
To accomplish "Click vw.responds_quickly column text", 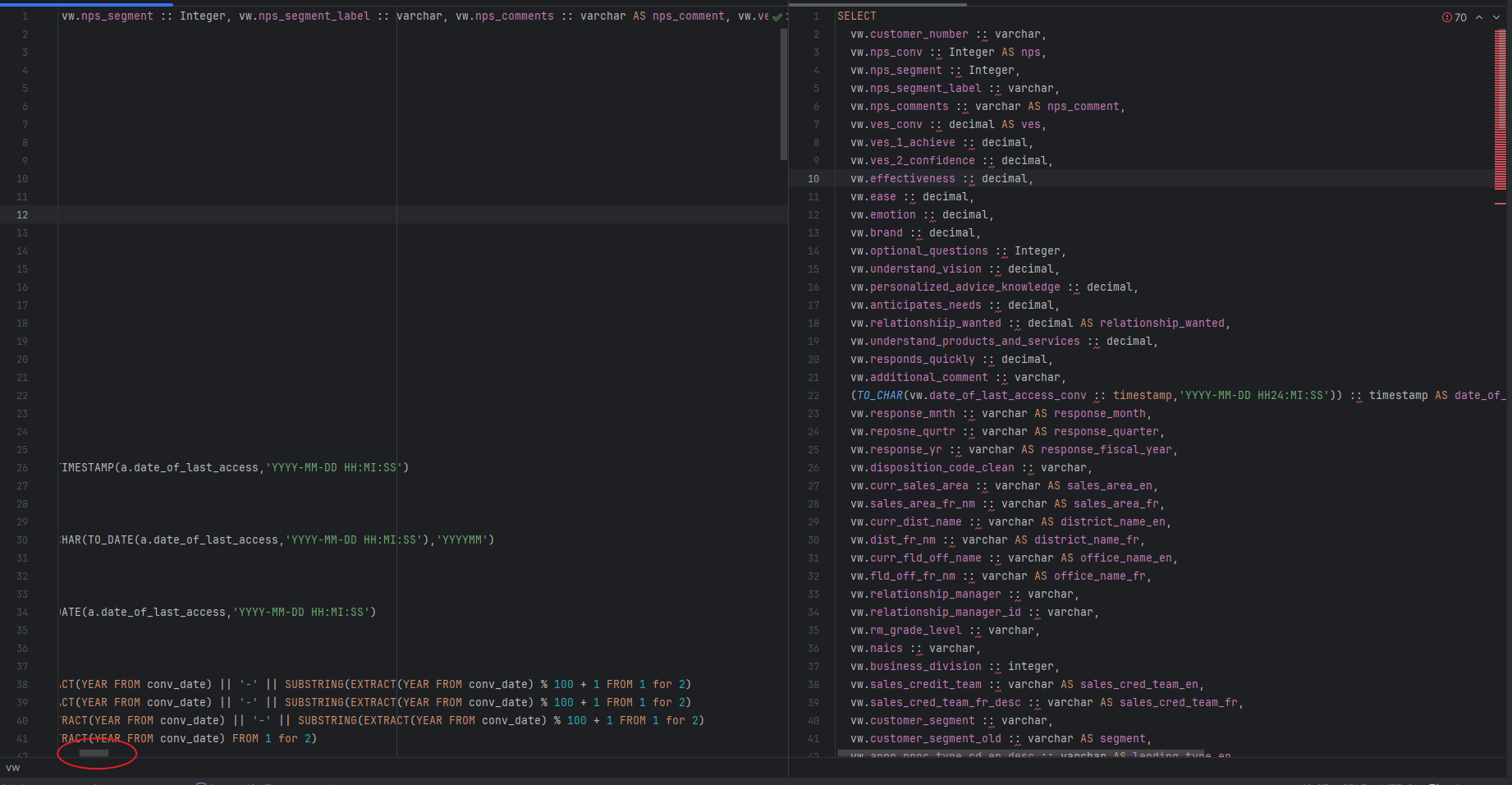I will (x=913, y=360).
